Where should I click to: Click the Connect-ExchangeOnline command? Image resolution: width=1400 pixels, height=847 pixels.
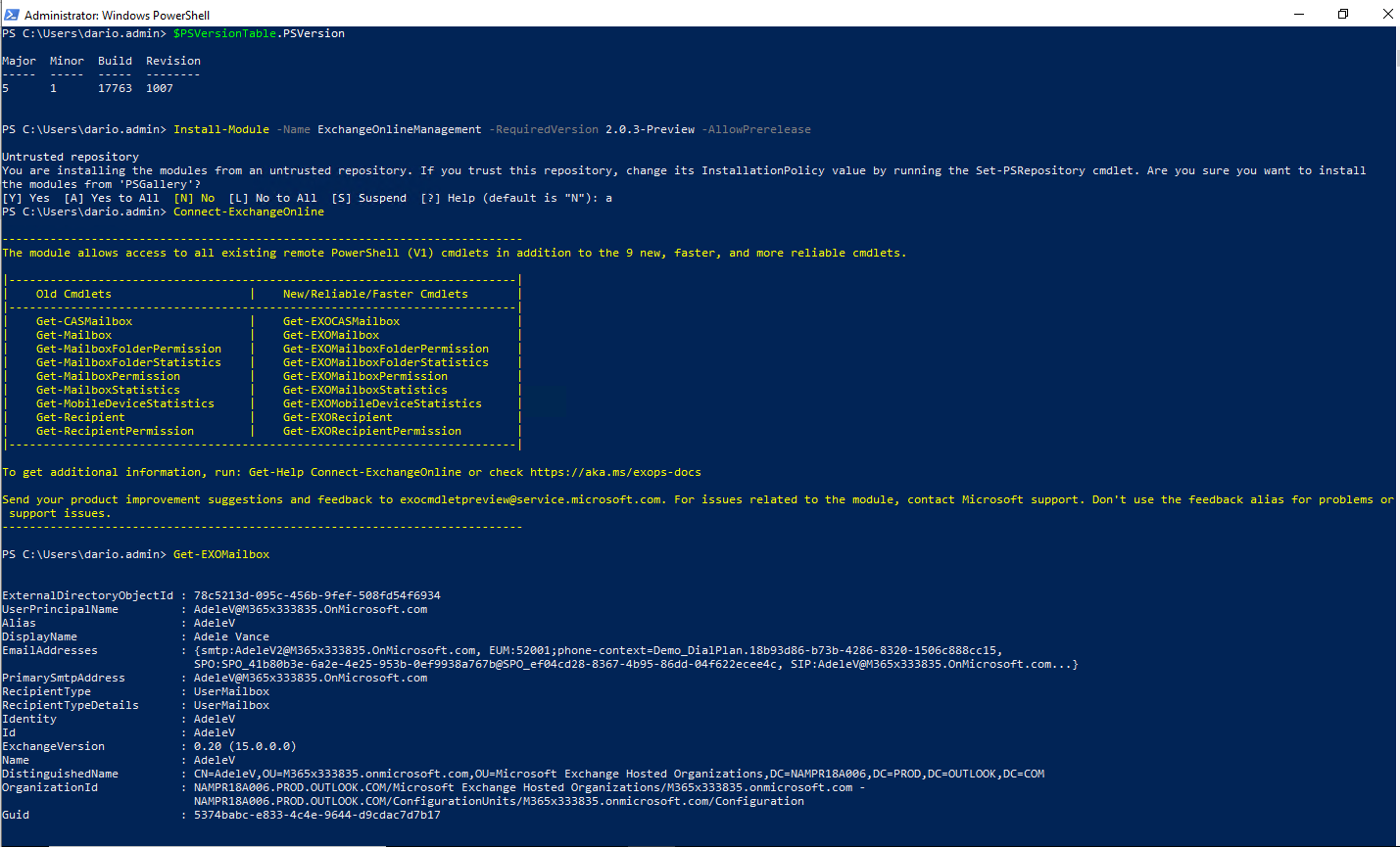[x=249, y=212]
